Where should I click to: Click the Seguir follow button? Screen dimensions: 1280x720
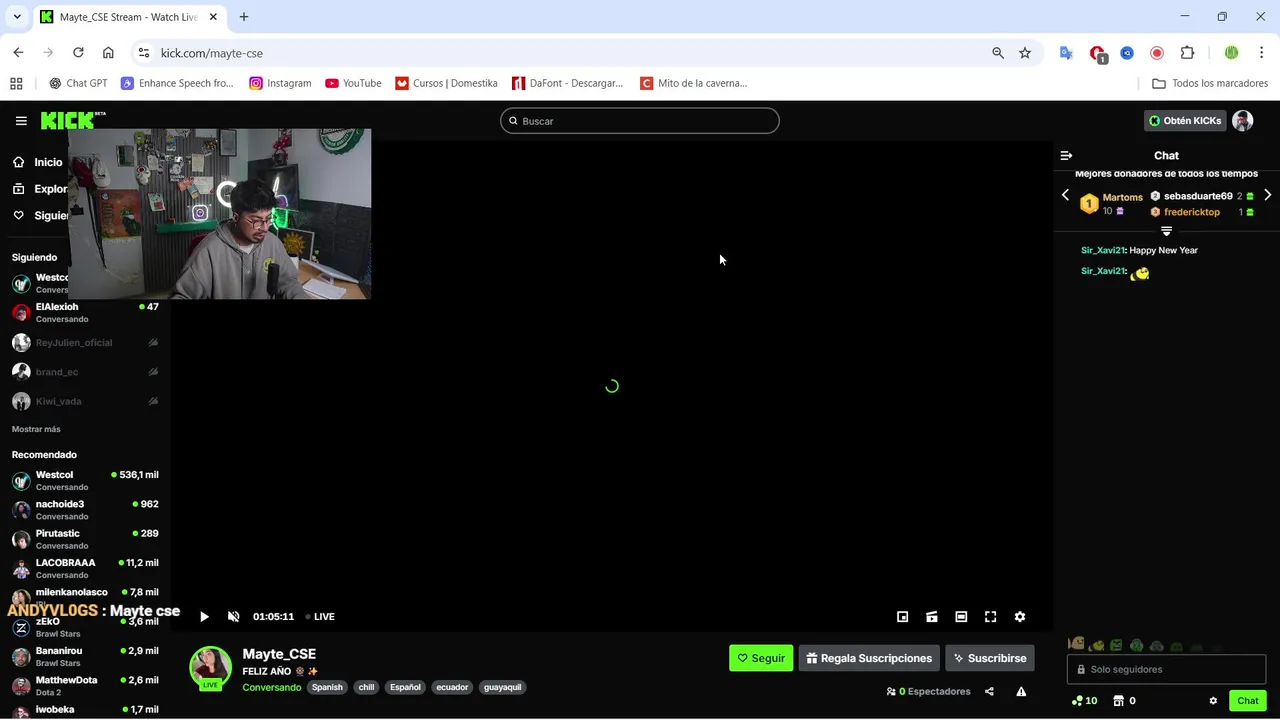tap(761, 658)
